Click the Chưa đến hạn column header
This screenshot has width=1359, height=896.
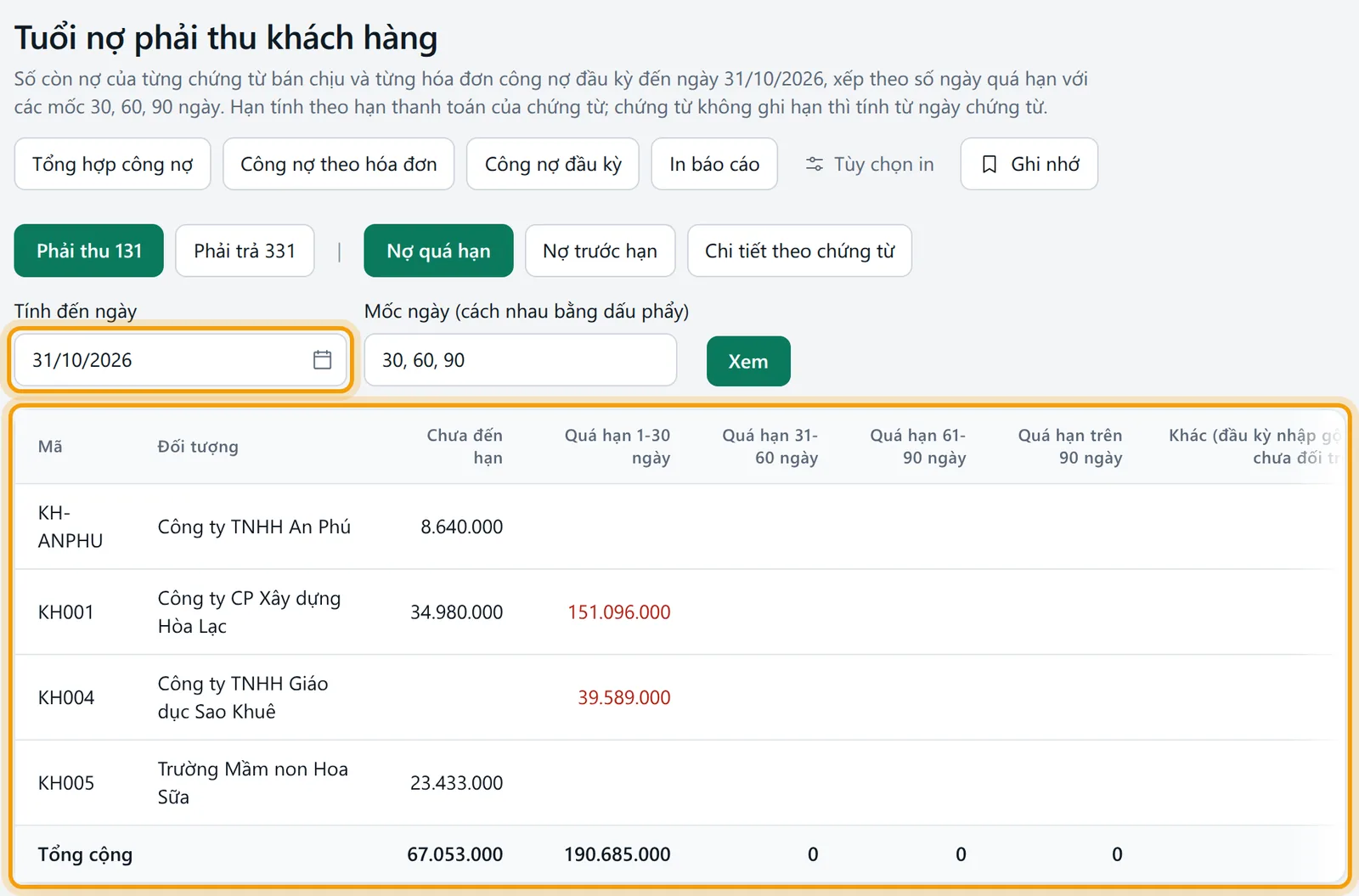pos(465,447)
